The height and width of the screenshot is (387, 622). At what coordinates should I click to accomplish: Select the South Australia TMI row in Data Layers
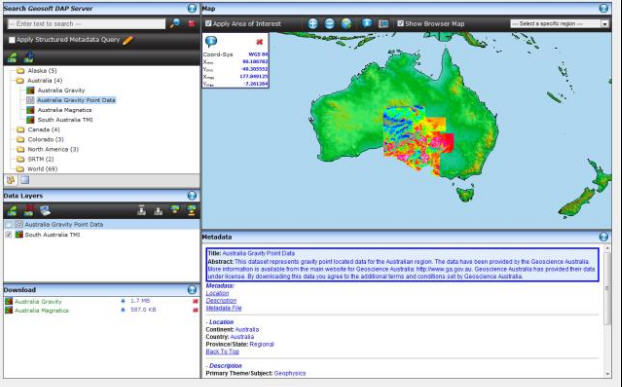pos(102,235)
